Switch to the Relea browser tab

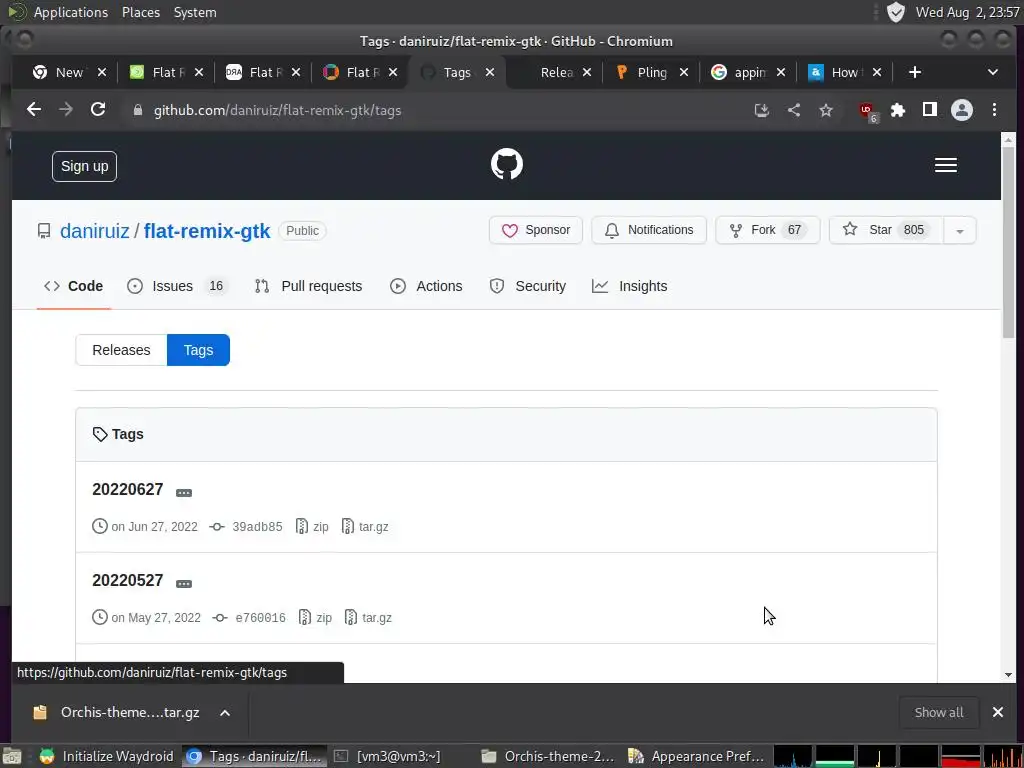click(556, 72)
